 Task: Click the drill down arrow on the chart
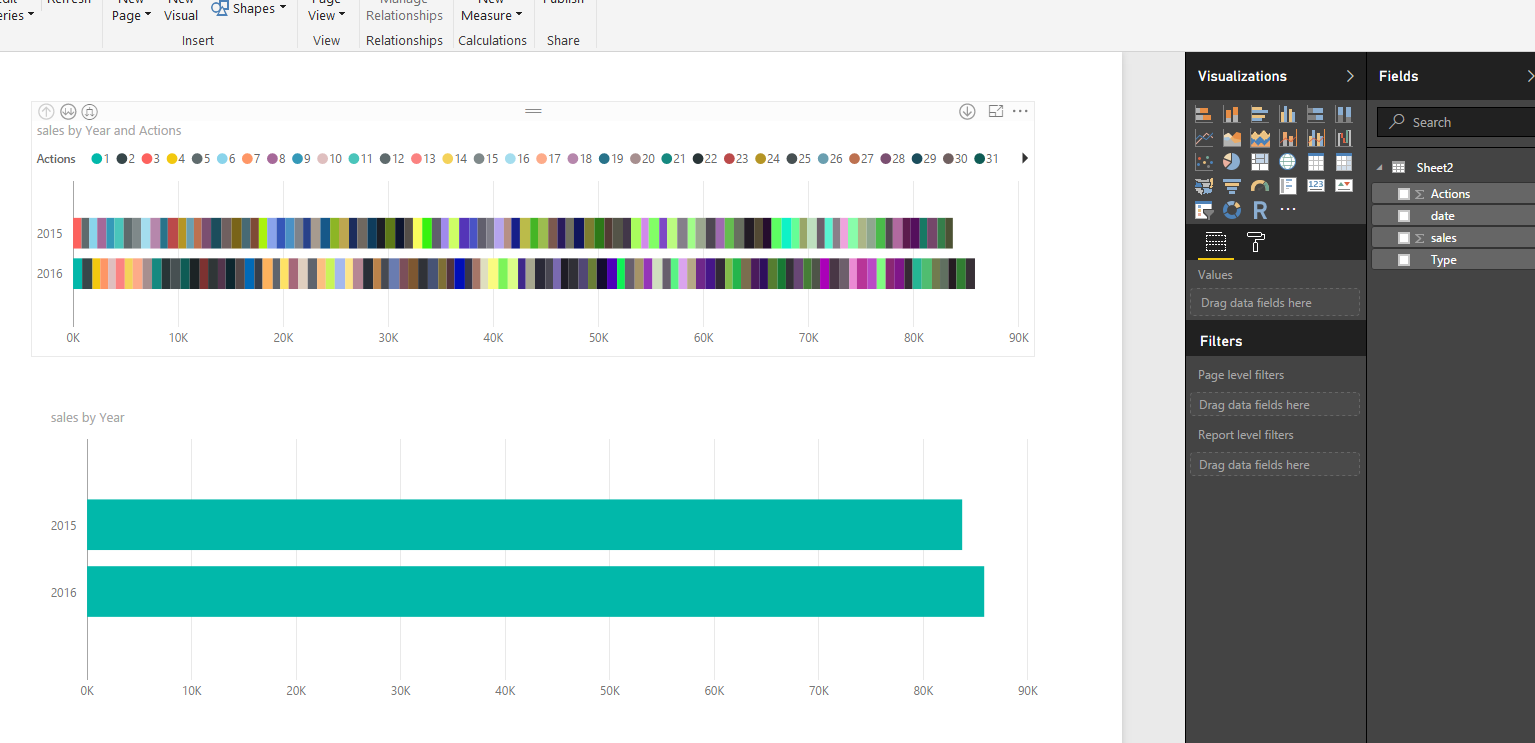click(967, 111)
